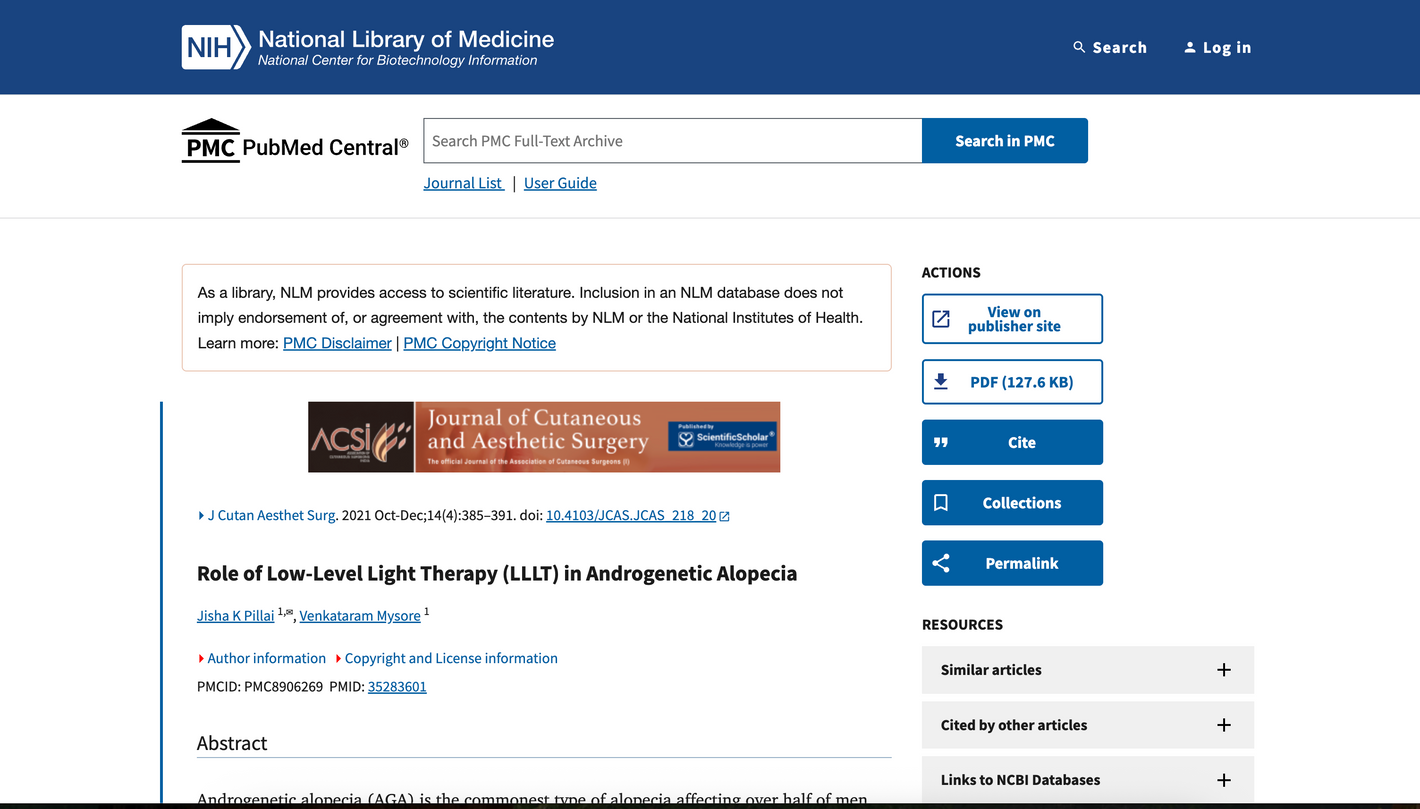The image size is (1420, 809).
Task: Click the magnifying glass Search icon
Action: (1079, 47)
